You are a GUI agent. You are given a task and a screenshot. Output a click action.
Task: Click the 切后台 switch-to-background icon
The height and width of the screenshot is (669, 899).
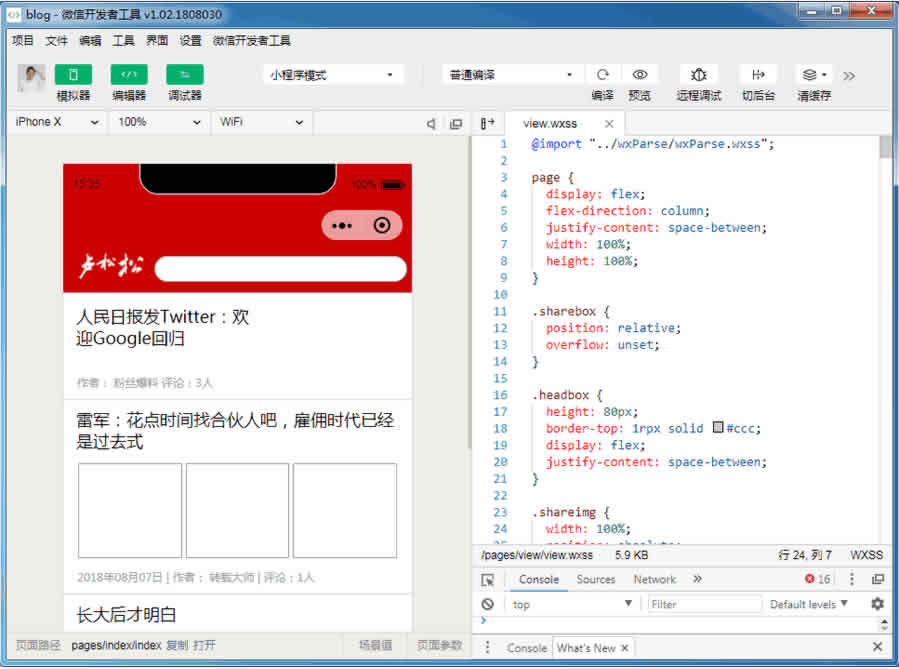tap(758, 75)
